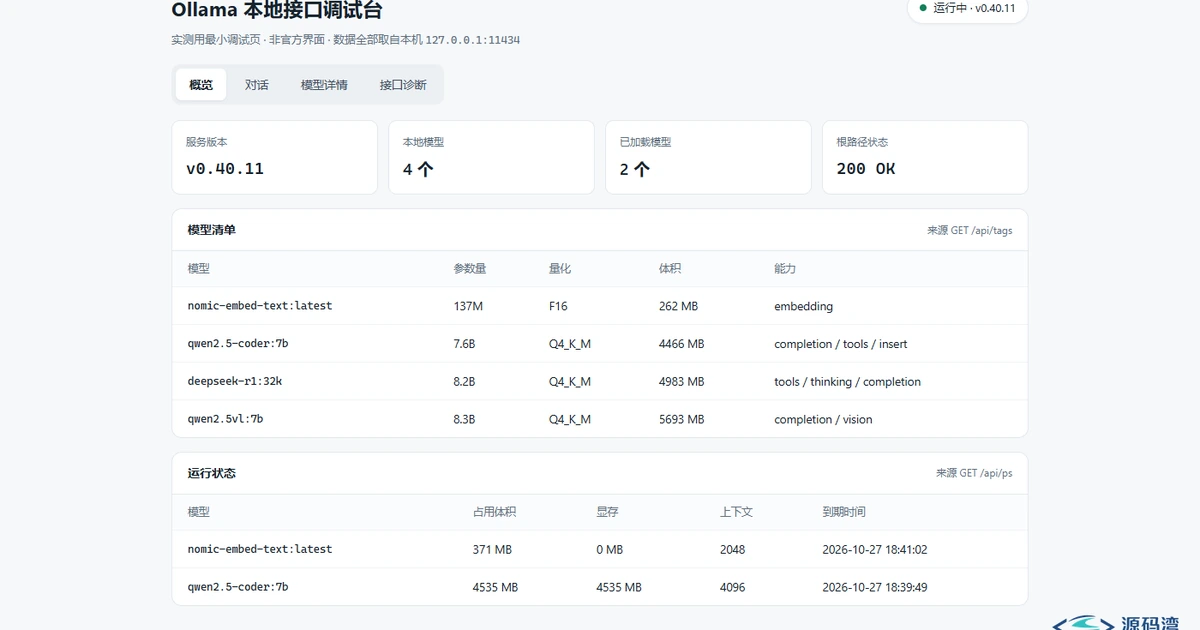Select the 根路径状态 200 OK card
This screenshot has height=630, width=1200.
pyautogui.click(x=925, y=157)
